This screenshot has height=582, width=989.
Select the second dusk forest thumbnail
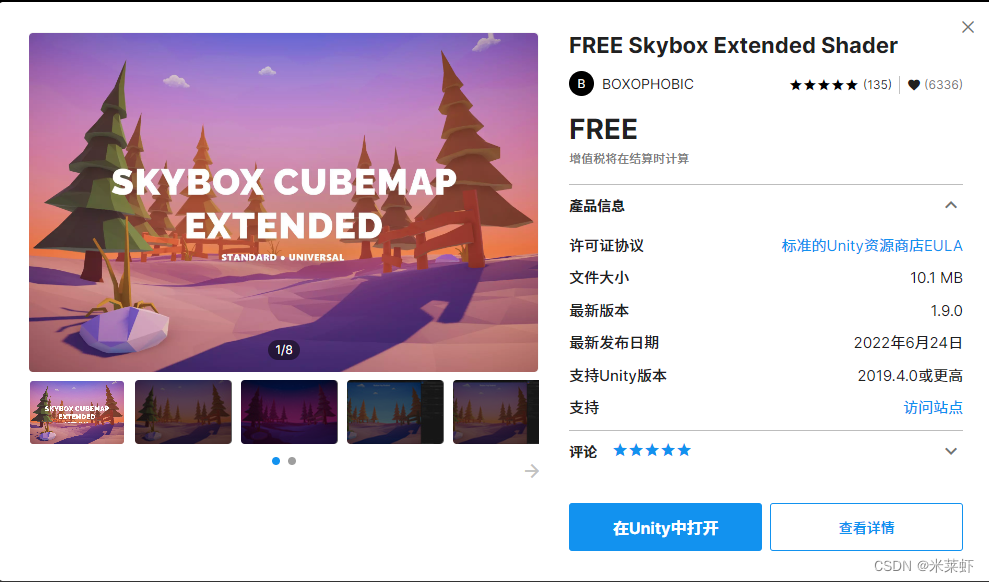point(183,412)
